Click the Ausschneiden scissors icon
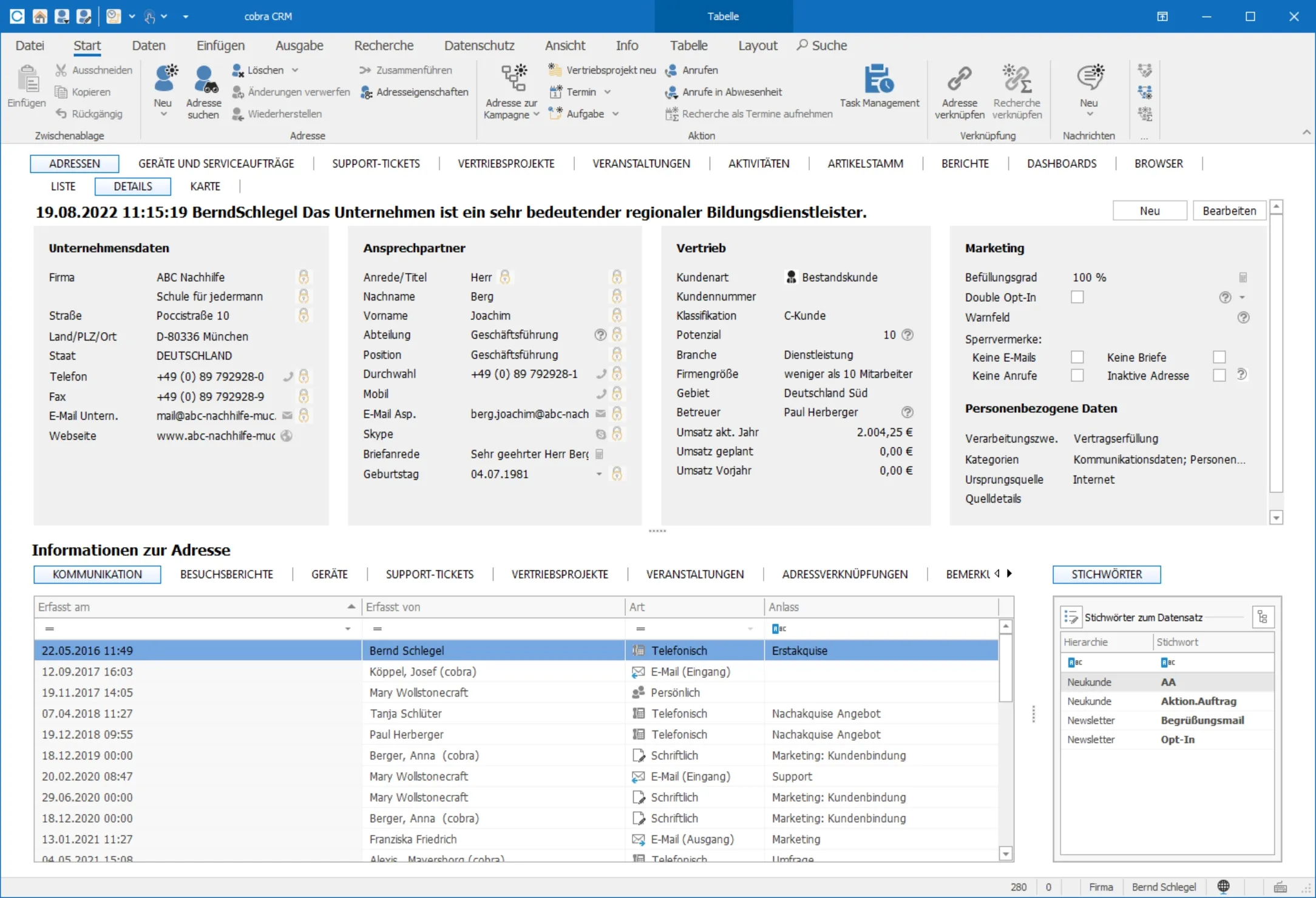This screenshot has height=898, width=1316. click(61, 70)
